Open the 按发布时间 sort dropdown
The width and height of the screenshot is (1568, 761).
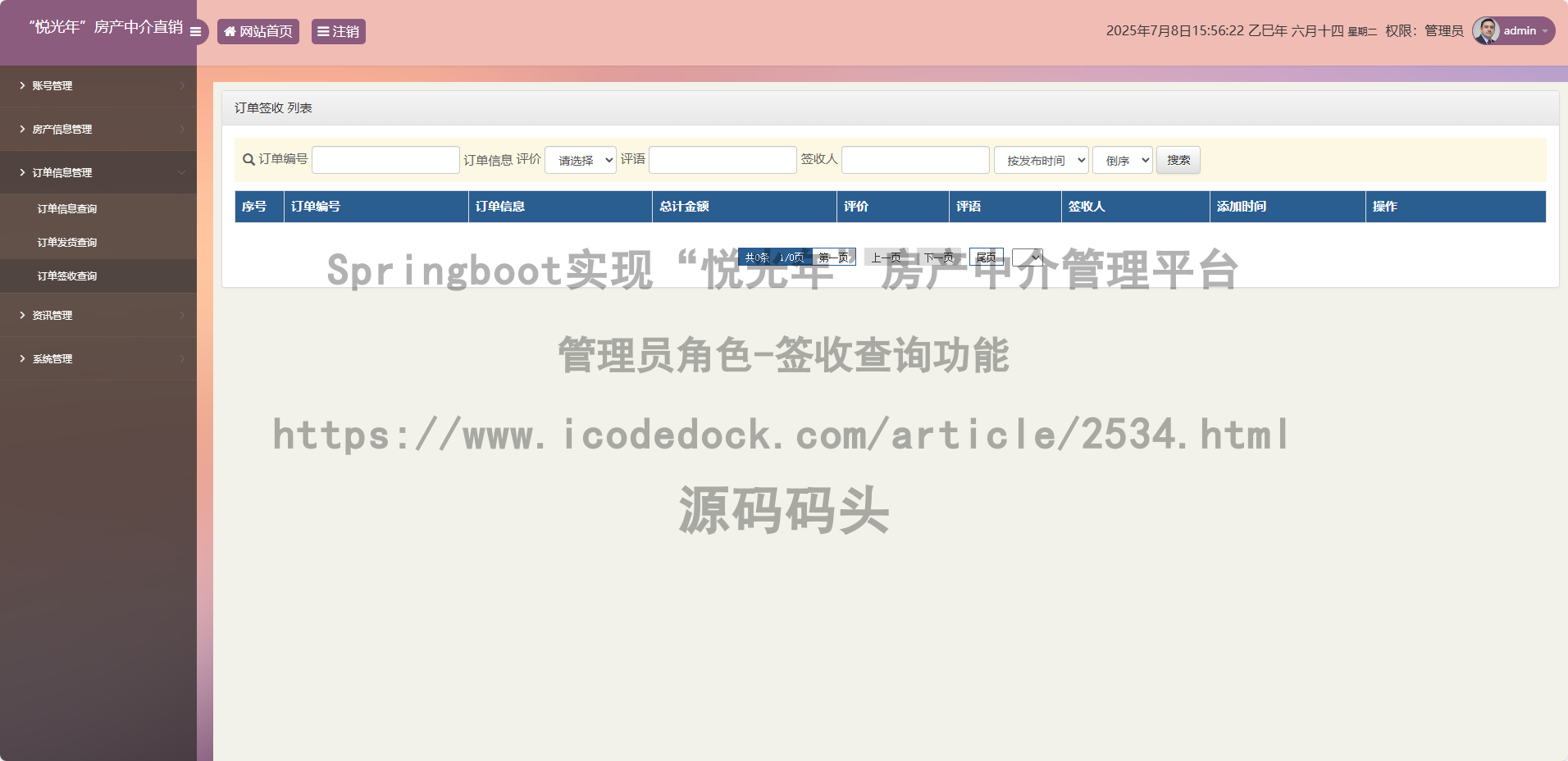[x=1042, y=160]
